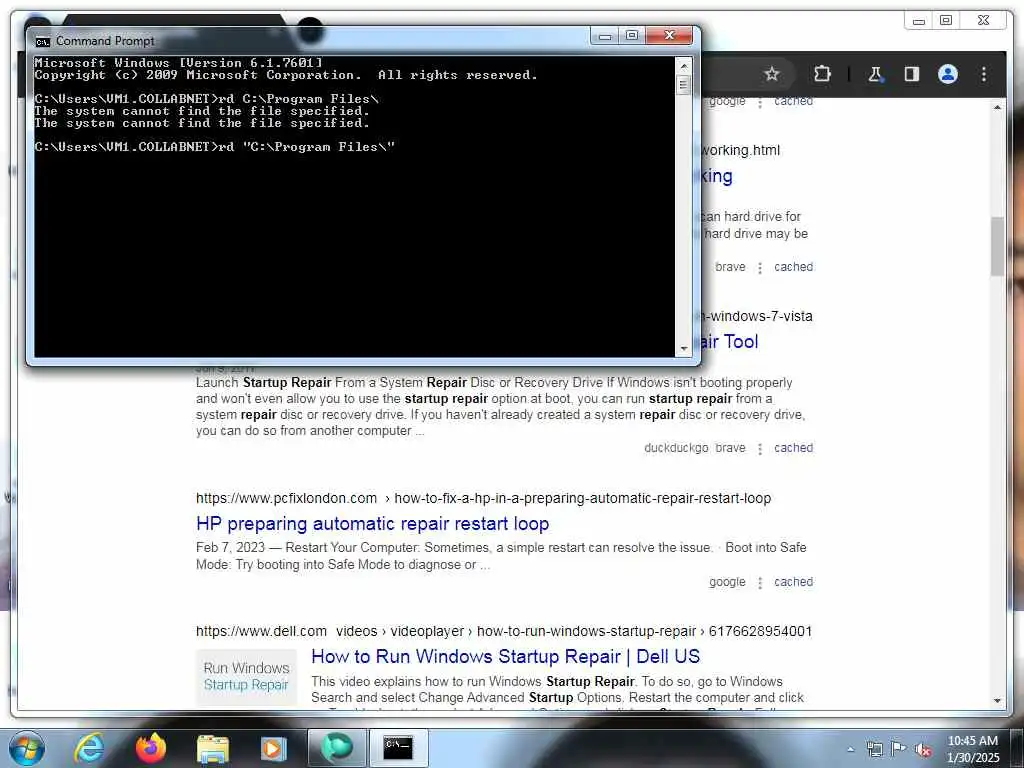Viewport: 1024px width, 768px height.
Task: Open the 'How to Run Windows Startup Repair | Dell US' result
Action: [x=505, y=656]
